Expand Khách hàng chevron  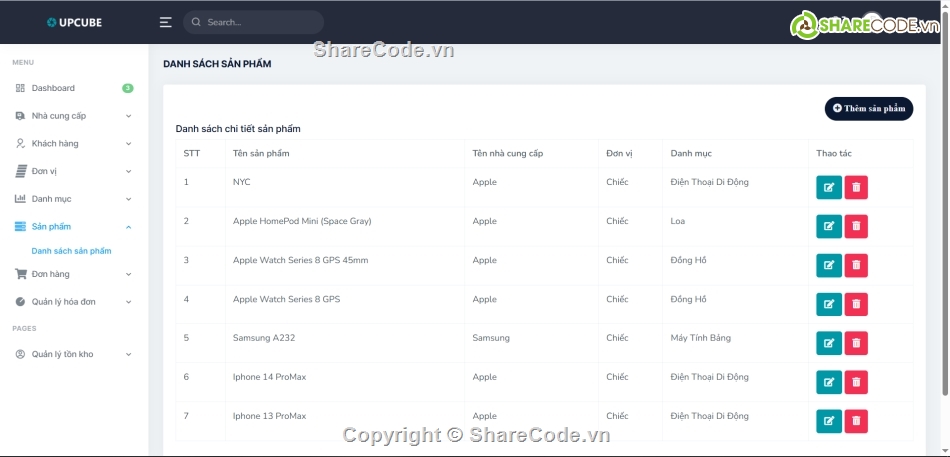[128, 144]
